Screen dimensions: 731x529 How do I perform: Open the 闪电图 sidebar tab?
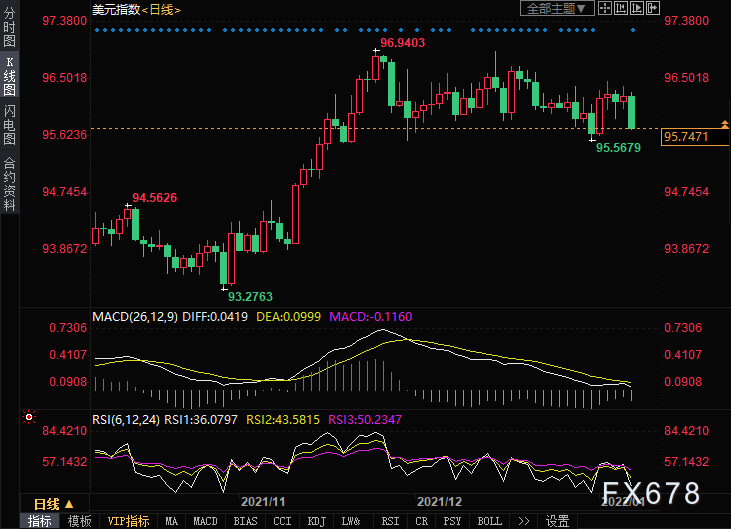(9, 125)
